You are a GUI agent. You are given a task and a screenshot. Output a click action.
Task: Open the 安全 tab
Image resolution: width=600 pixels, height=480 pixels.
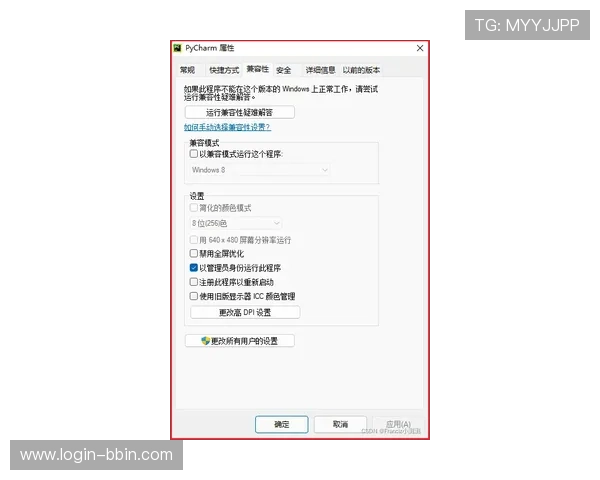point(284,70)
